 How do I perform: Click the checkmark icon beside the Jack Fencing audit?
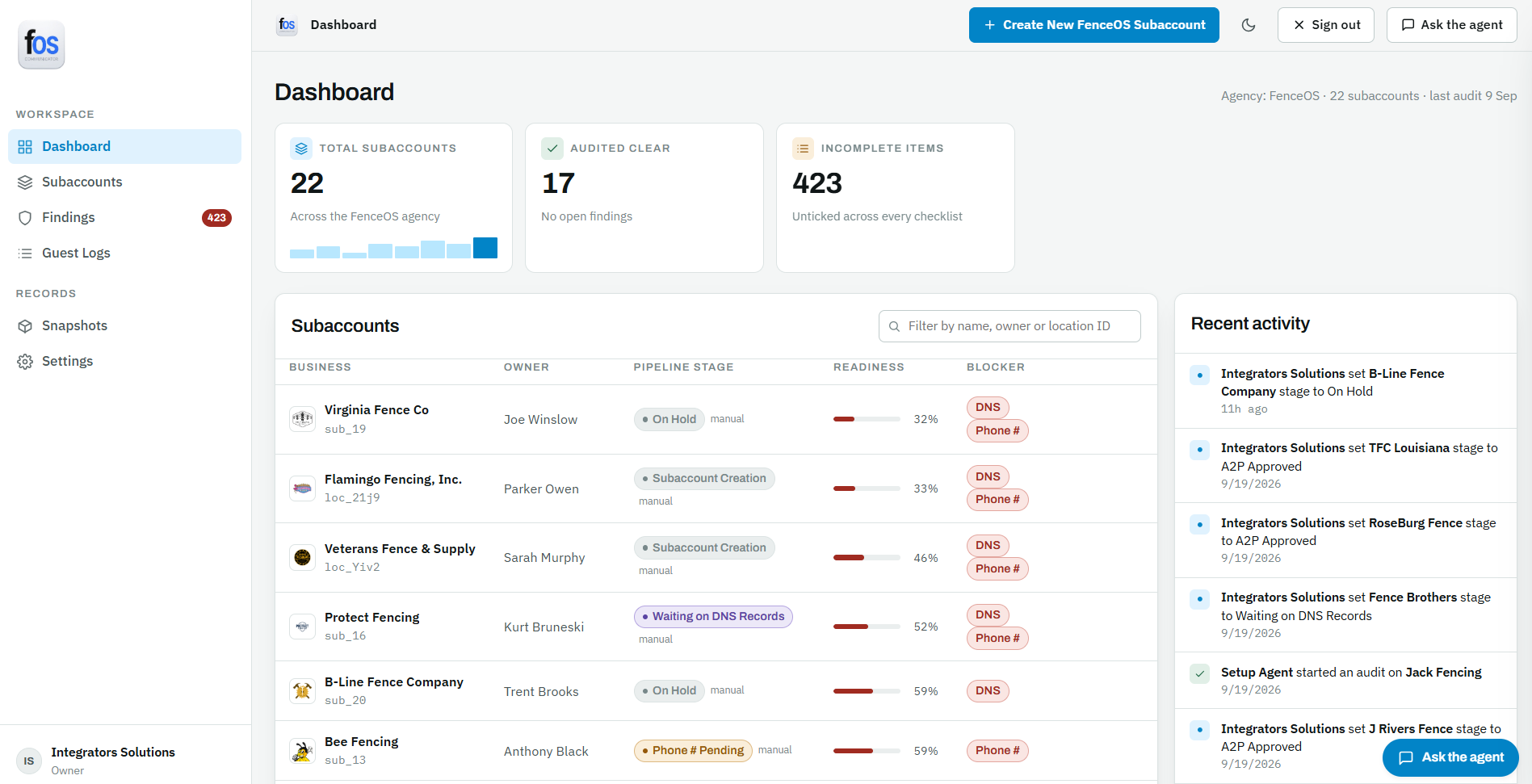tap(1200, 673)
